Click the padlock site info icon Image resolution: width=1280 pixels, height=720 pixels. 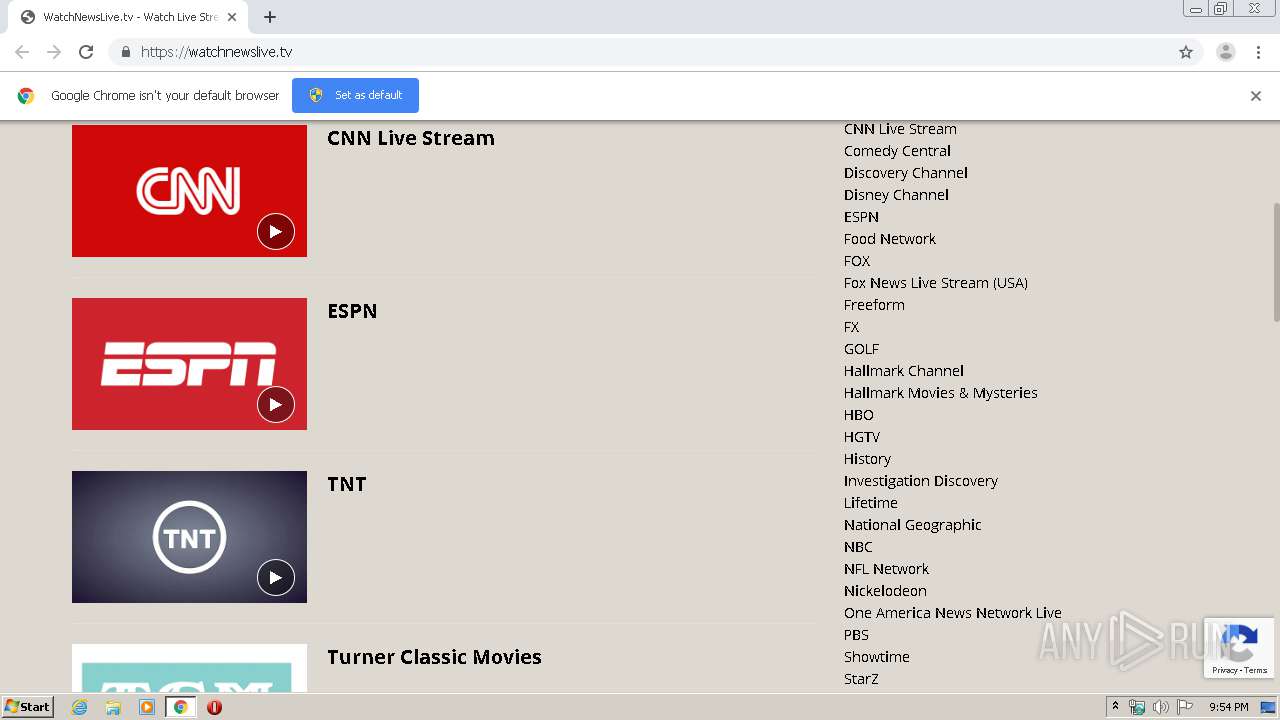[125, 52]
